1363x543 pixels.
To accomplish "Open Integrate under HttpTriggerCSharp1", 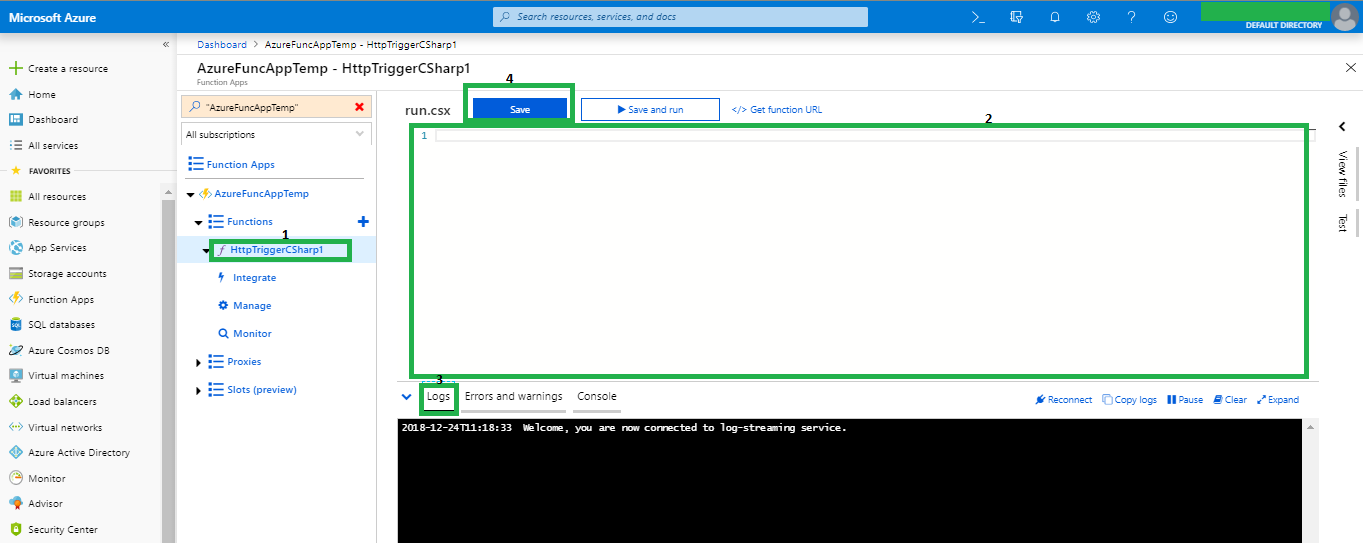I will pos(254,278).
